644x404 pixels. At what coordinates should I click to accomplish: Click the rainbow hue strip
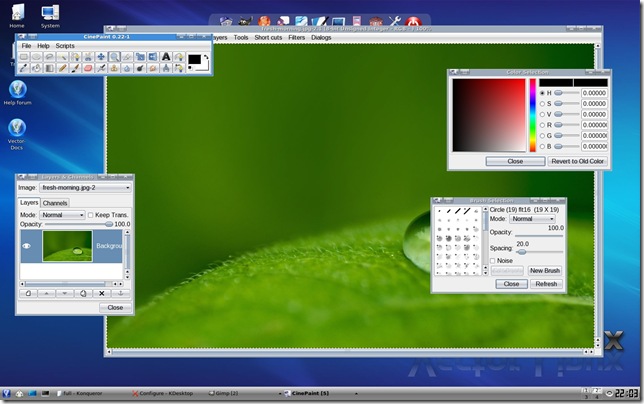coord(533,114)
